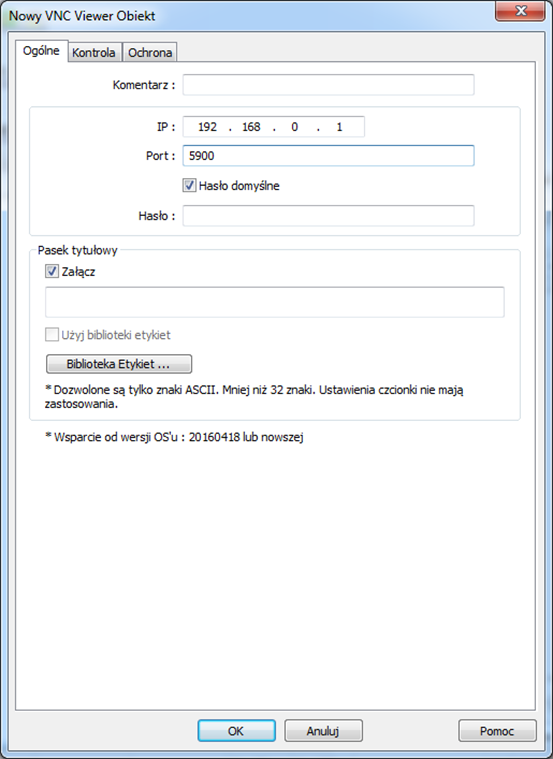Click the Port label
553x759 pixels.
click(160, 156)
